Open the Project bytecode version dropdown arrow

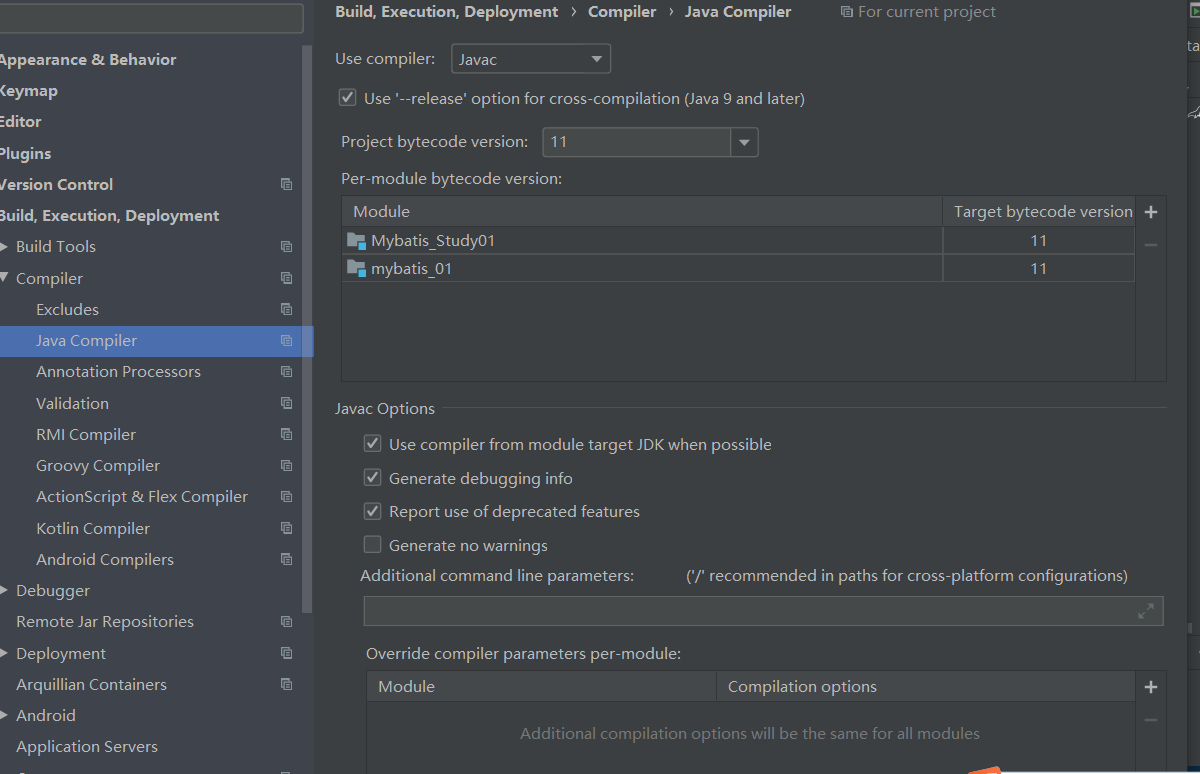(x=744, y=142)
